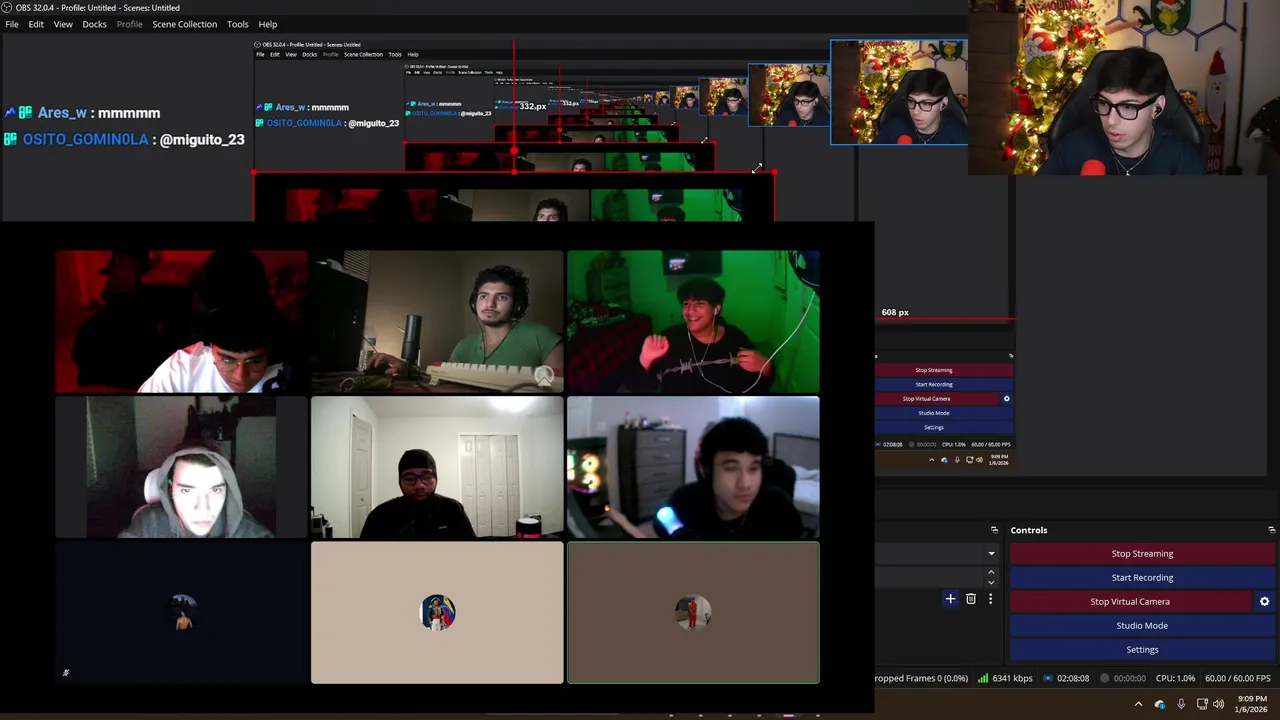Open the Tools menu
This screenshot has height=720, width=1280.
[237, 24]
